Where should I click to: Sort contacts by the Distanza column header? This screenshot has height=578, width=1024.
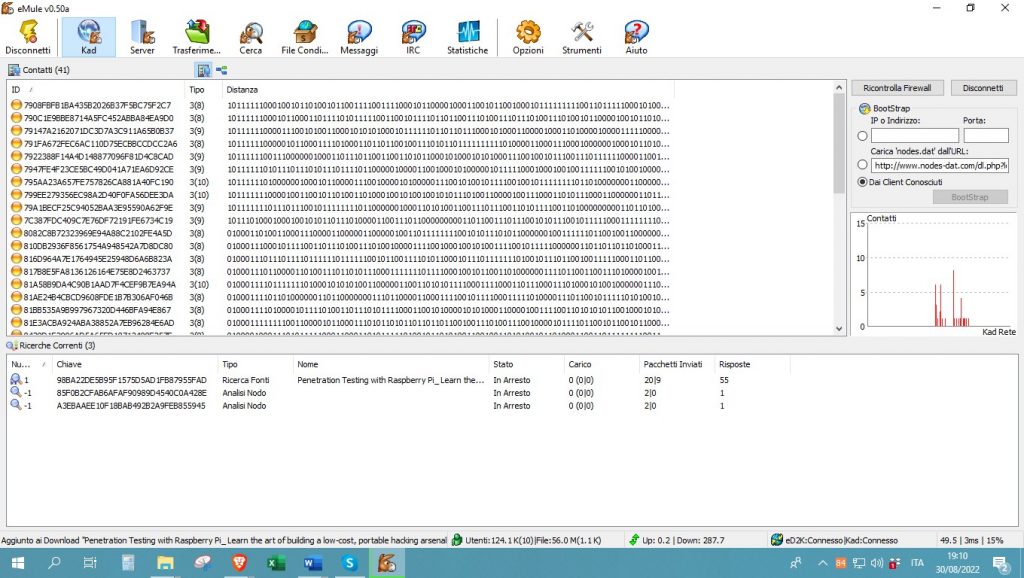242,90
